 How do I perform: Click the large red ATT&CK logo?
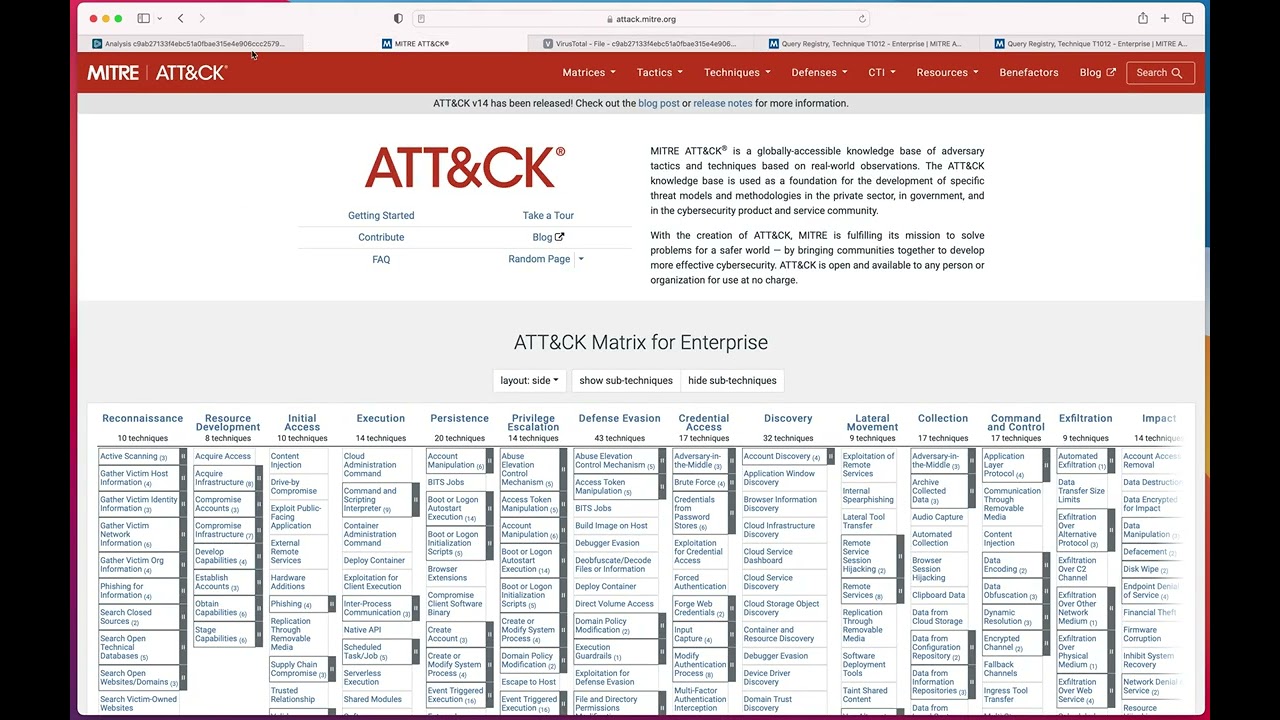click(465, 167)
